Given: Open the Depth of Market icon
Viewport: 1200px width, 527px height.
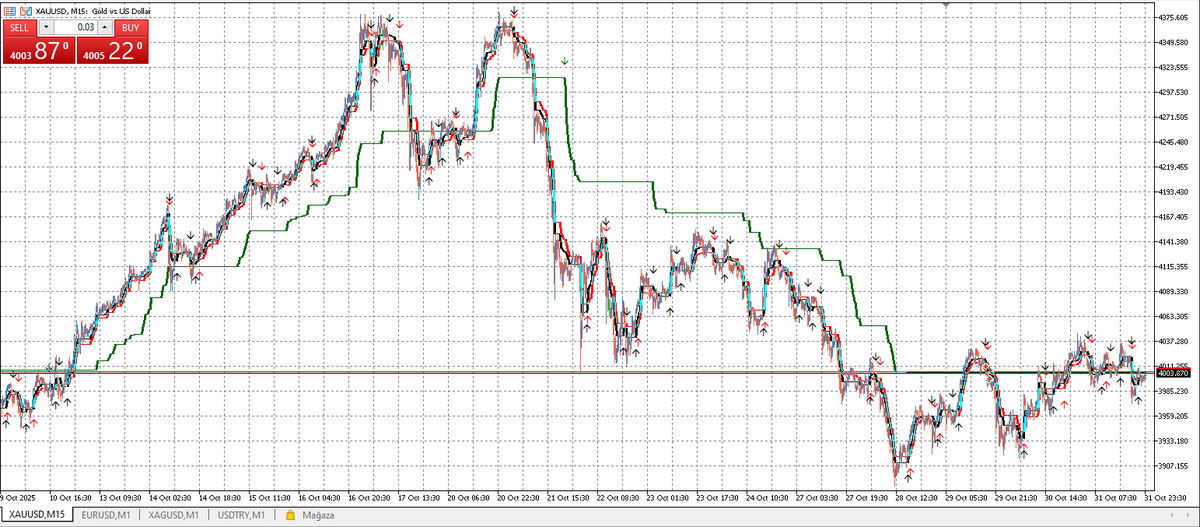Looking at the screenshot, I should (10, 11).
